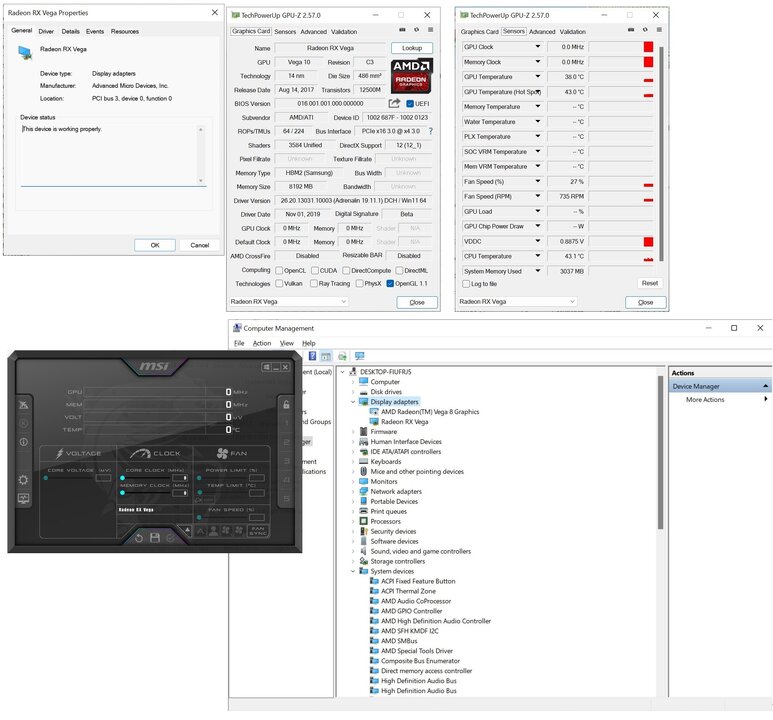The width and height of the screenshot is (773, 720).
Task: Click the Core Clock slider handle
Action: click(123, 478)
